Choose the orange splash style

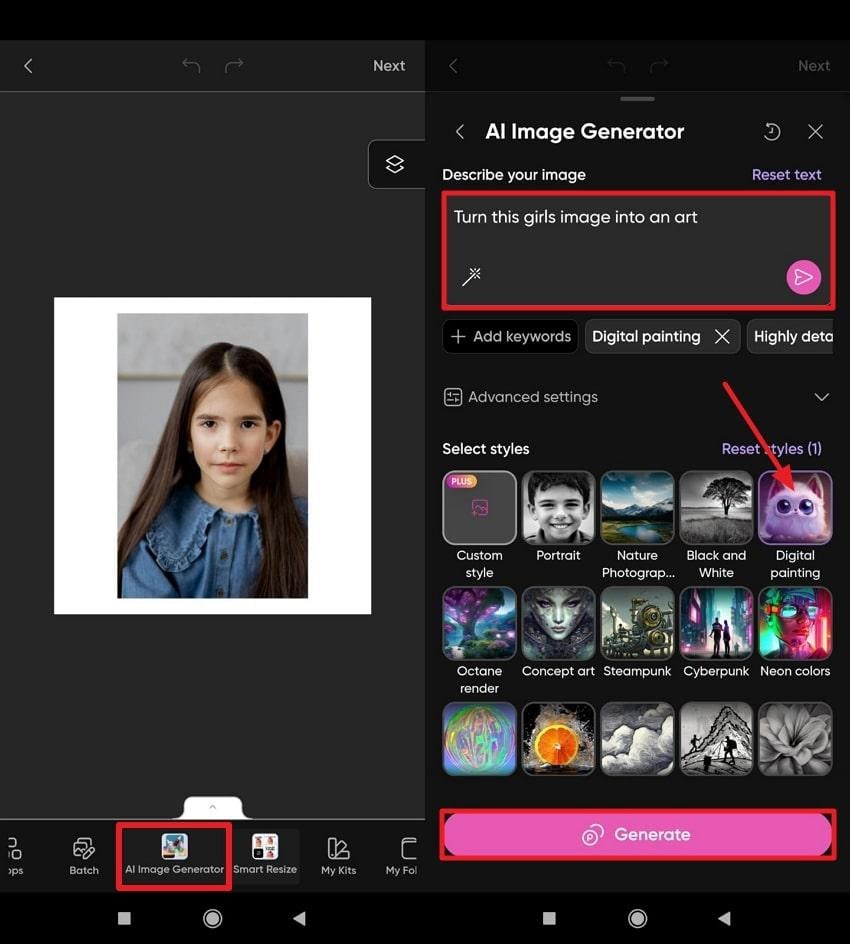point(558,739)
